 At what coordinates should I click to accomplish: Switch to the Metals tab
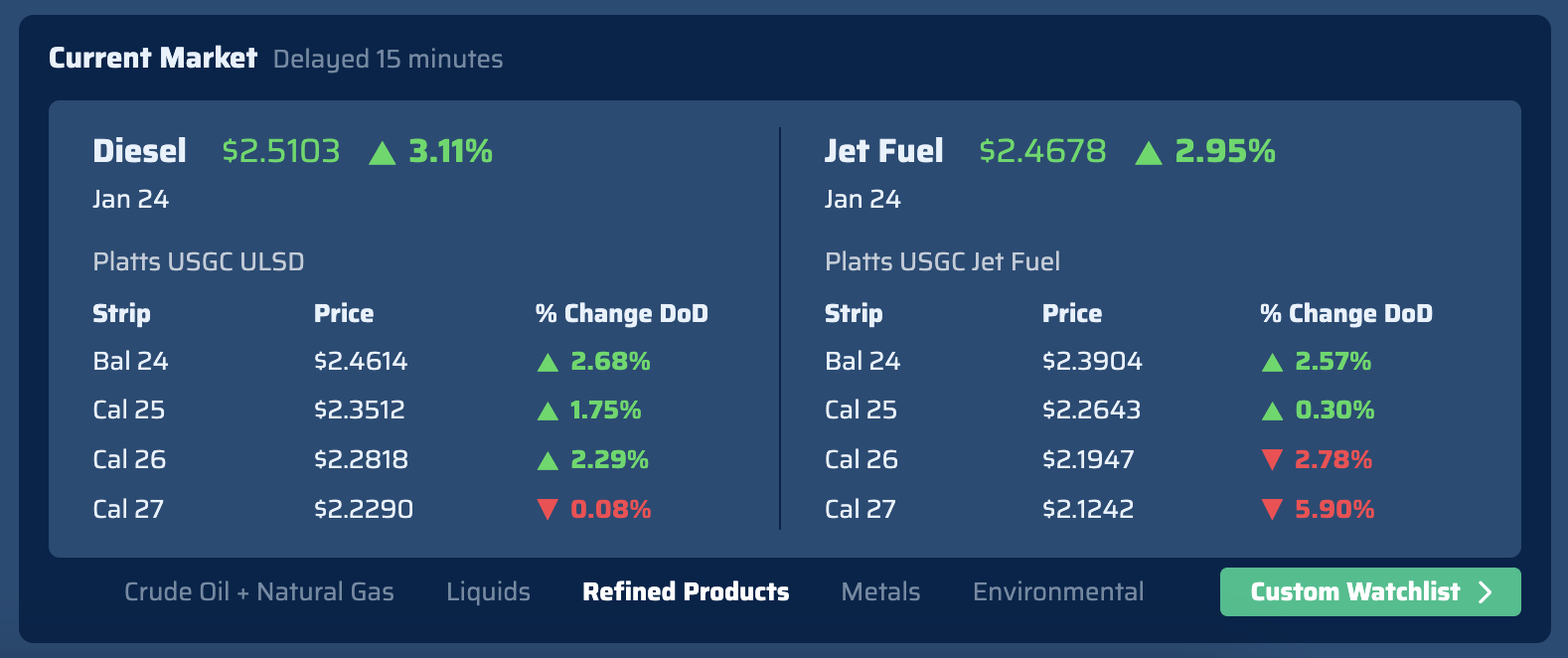click(879, 591)
